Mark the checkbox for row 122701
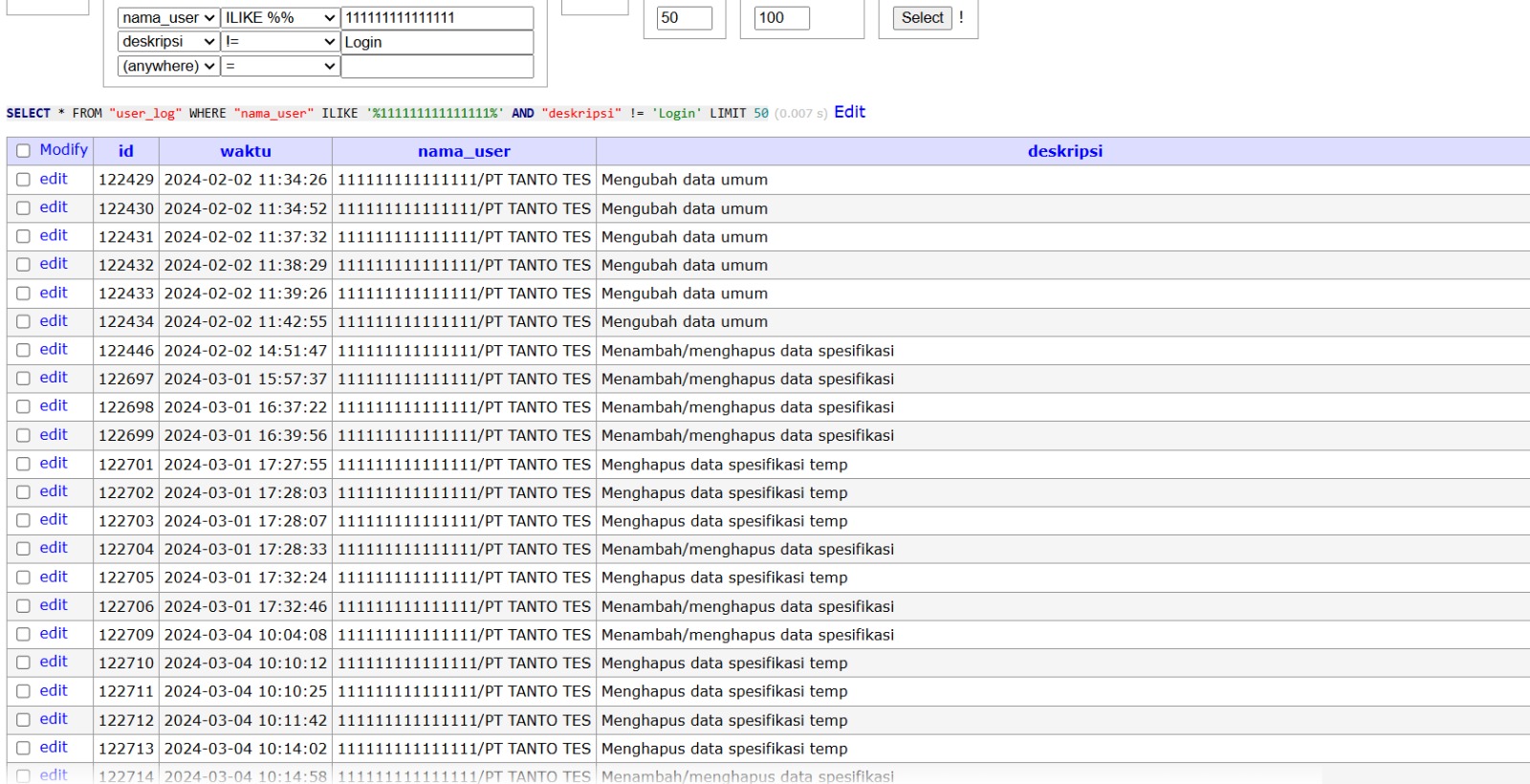 23,464
